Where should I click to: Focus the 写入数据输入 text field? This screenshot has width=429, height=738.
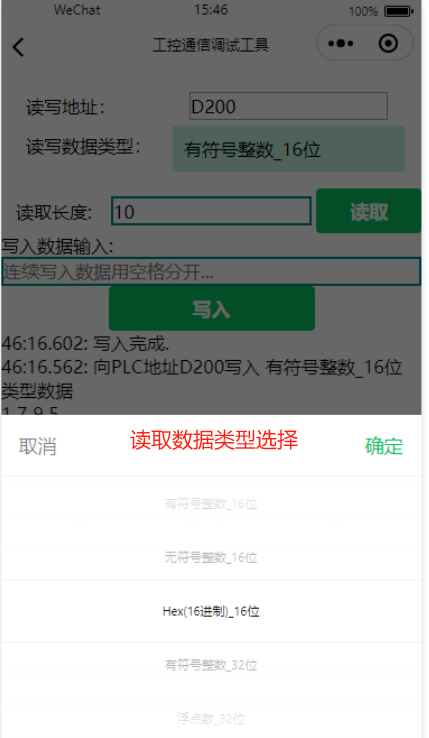211,272
